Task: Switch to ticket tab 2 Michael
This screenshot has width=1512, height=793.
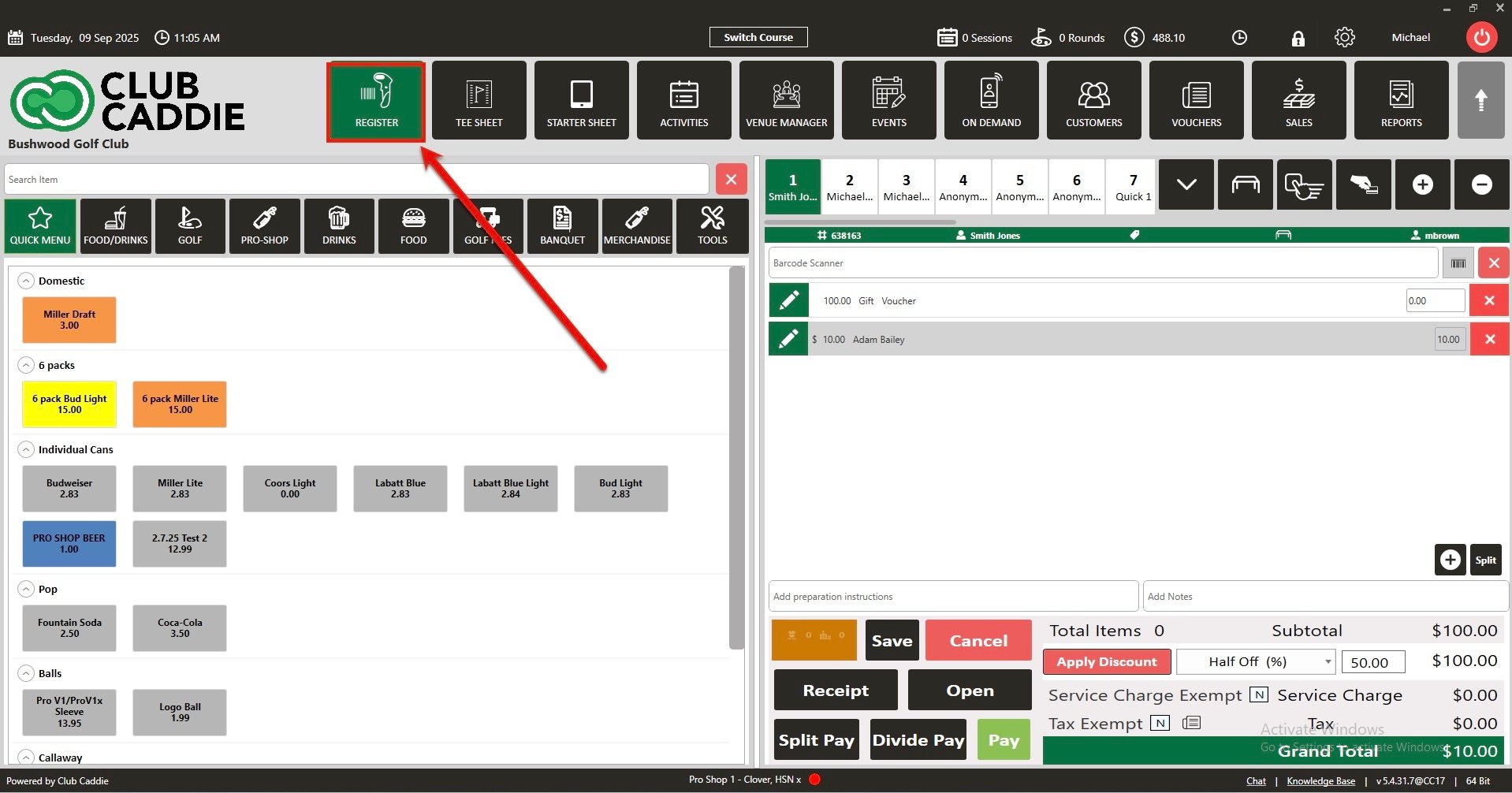Action: [849, 188]
